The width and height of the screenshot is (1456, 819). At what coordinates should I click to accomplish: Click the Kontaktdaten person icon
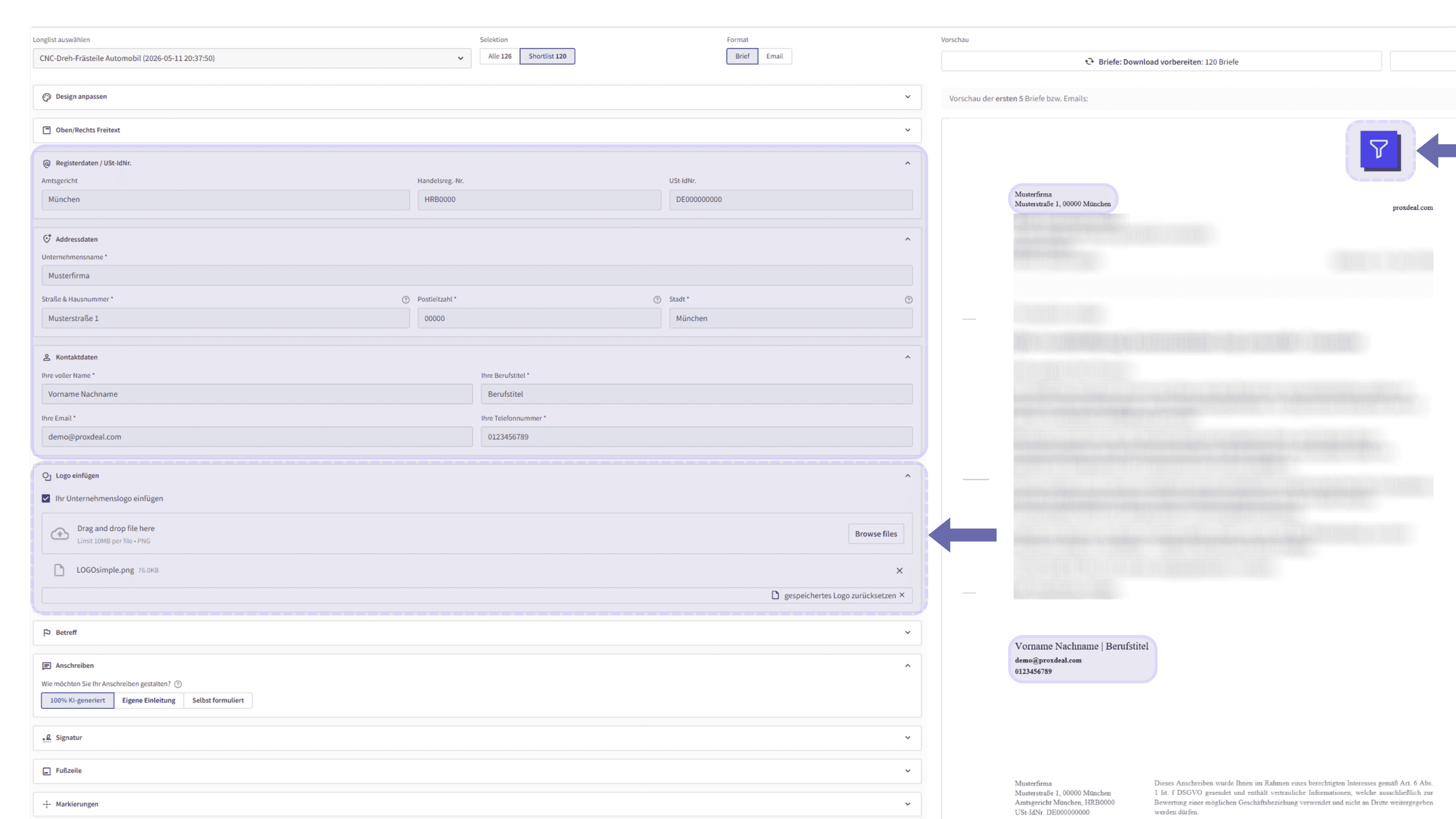tap(47, 357)
